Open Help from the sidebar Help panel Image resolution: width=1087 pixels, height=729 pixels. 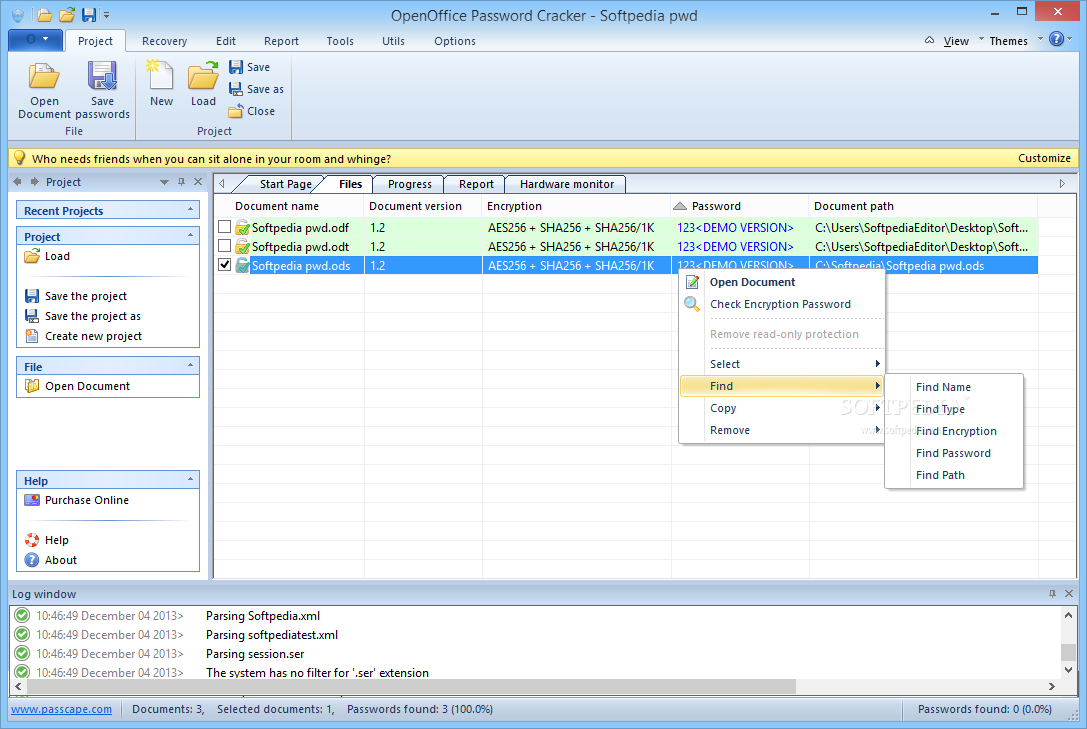coord(46,540)
